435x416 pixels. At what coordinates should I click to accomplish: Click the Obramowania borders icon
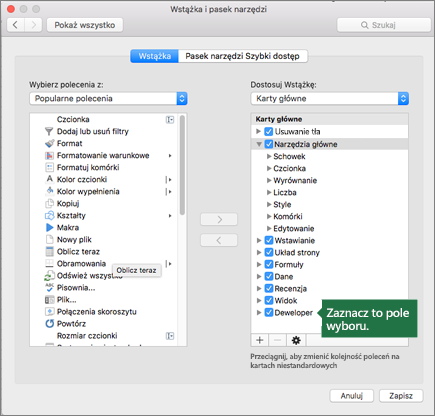[x=49, y=263]
